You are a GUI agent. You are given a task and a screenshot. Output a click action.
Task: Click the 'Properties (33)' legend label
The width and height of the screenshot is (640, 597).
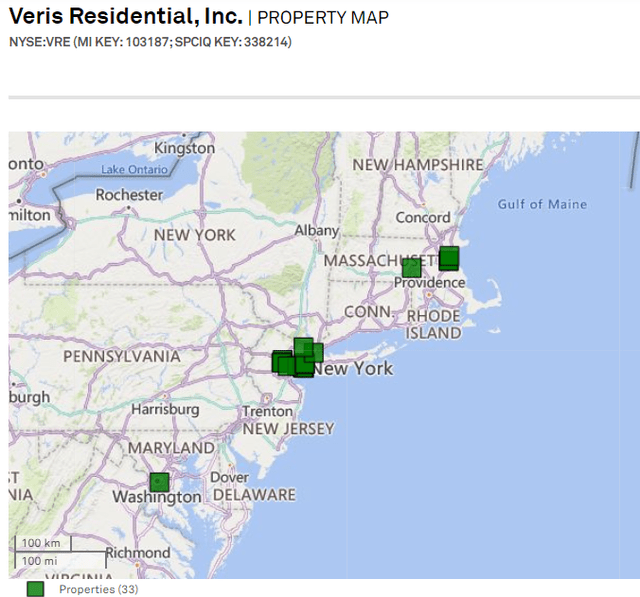(98, 589)
